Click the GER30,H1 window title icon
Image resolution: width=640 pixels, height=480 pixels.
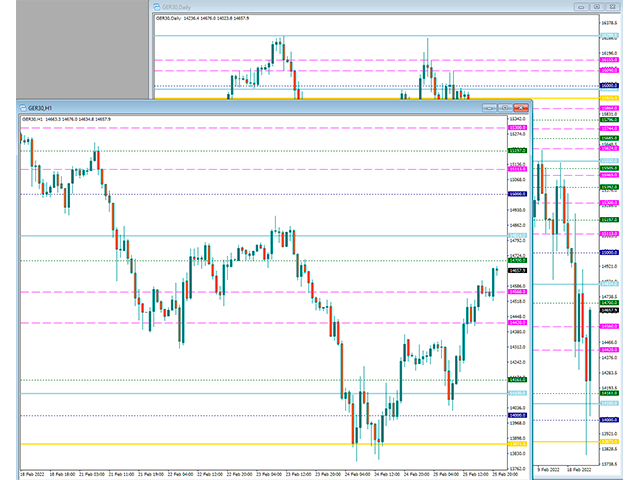24,108
